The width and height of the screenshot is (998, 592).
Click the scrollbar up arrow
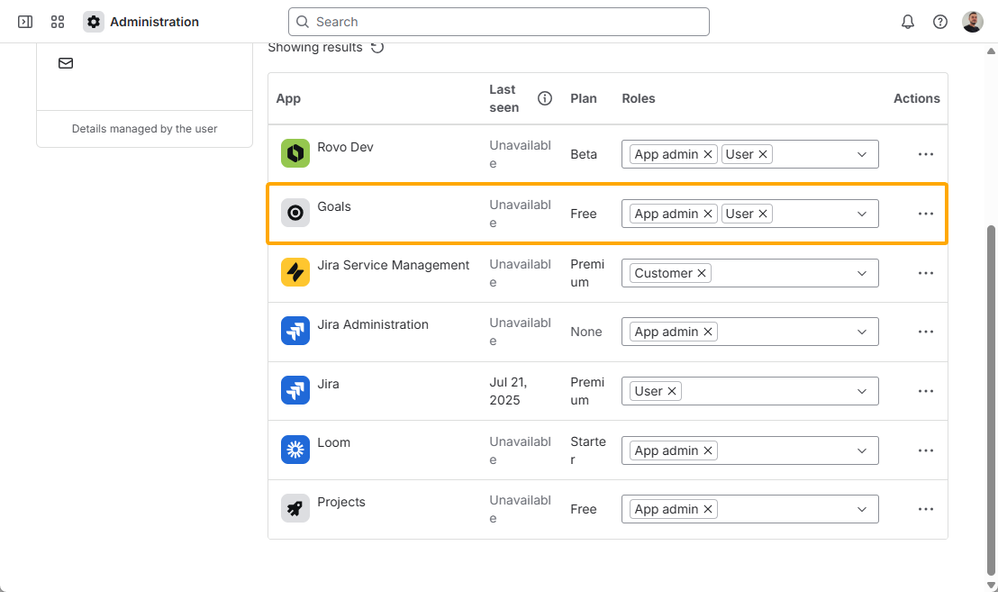click(x=990, y=51)
